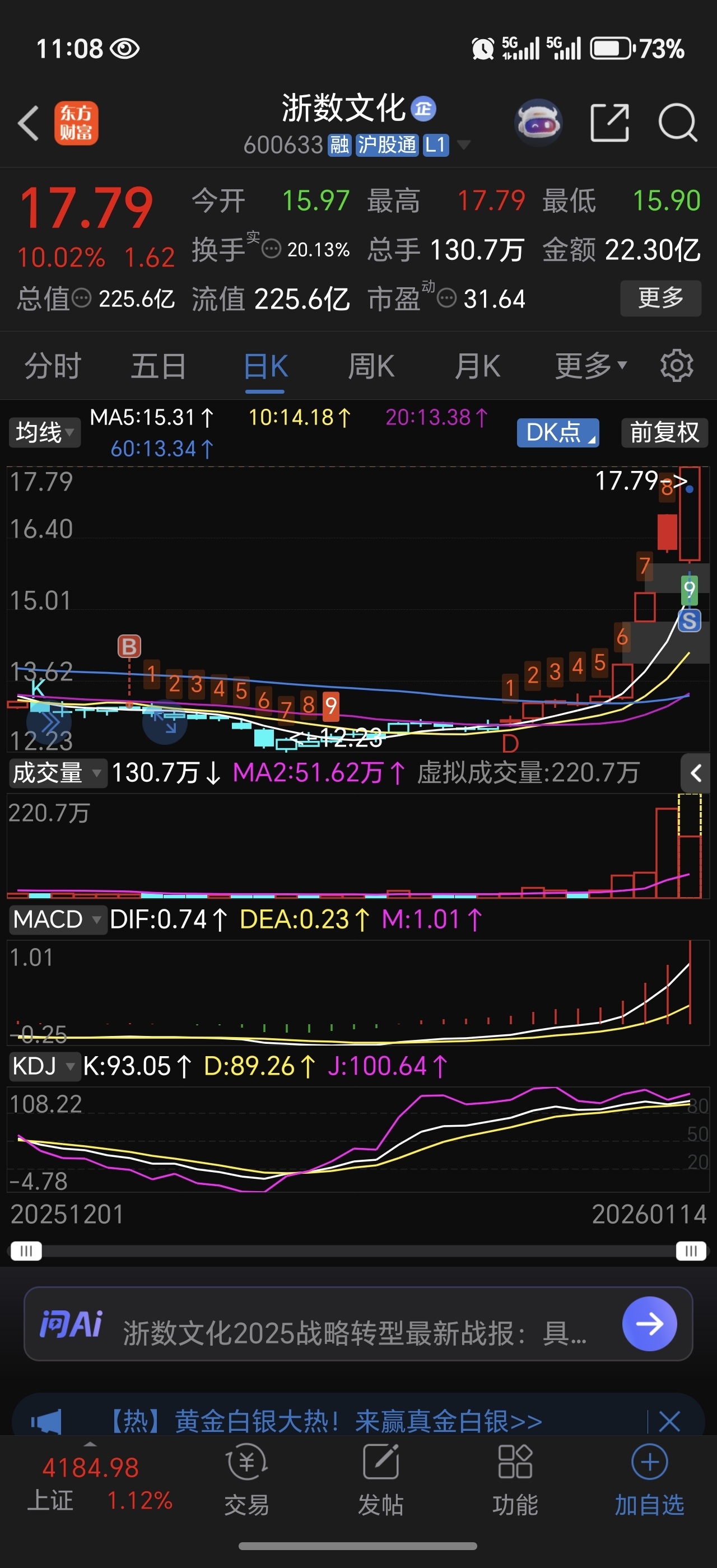Screen dimensions: 717x1568
Task: Expand the 更多 chart period dropdown
Action: (x=590, y=366)
